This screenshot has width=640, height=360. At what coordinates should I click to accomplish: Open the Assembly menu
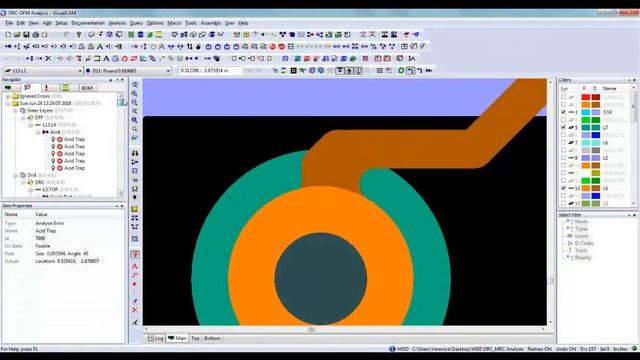point(211,23)
